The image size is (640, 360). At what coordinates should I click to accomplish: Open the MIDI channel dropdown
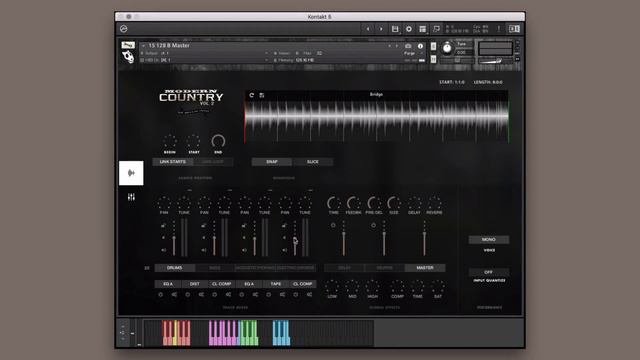(204, 60)
